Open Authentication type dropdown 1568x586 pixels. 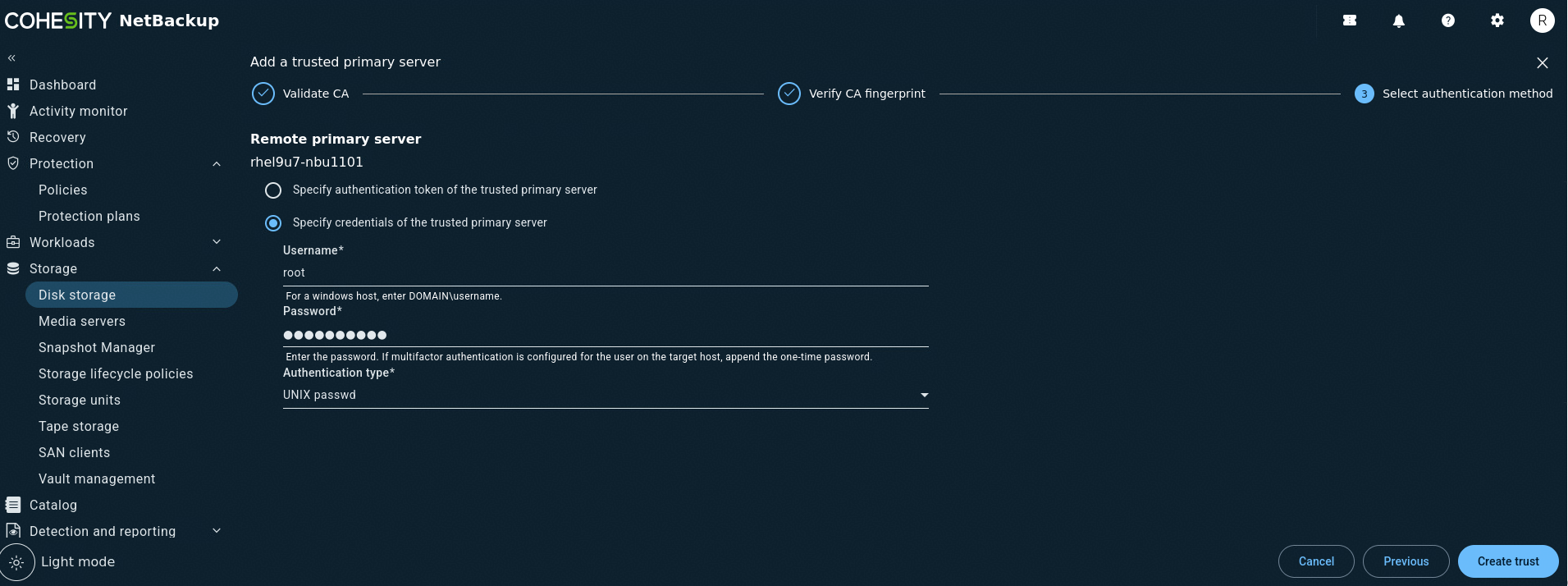click(x=606, y=396)
